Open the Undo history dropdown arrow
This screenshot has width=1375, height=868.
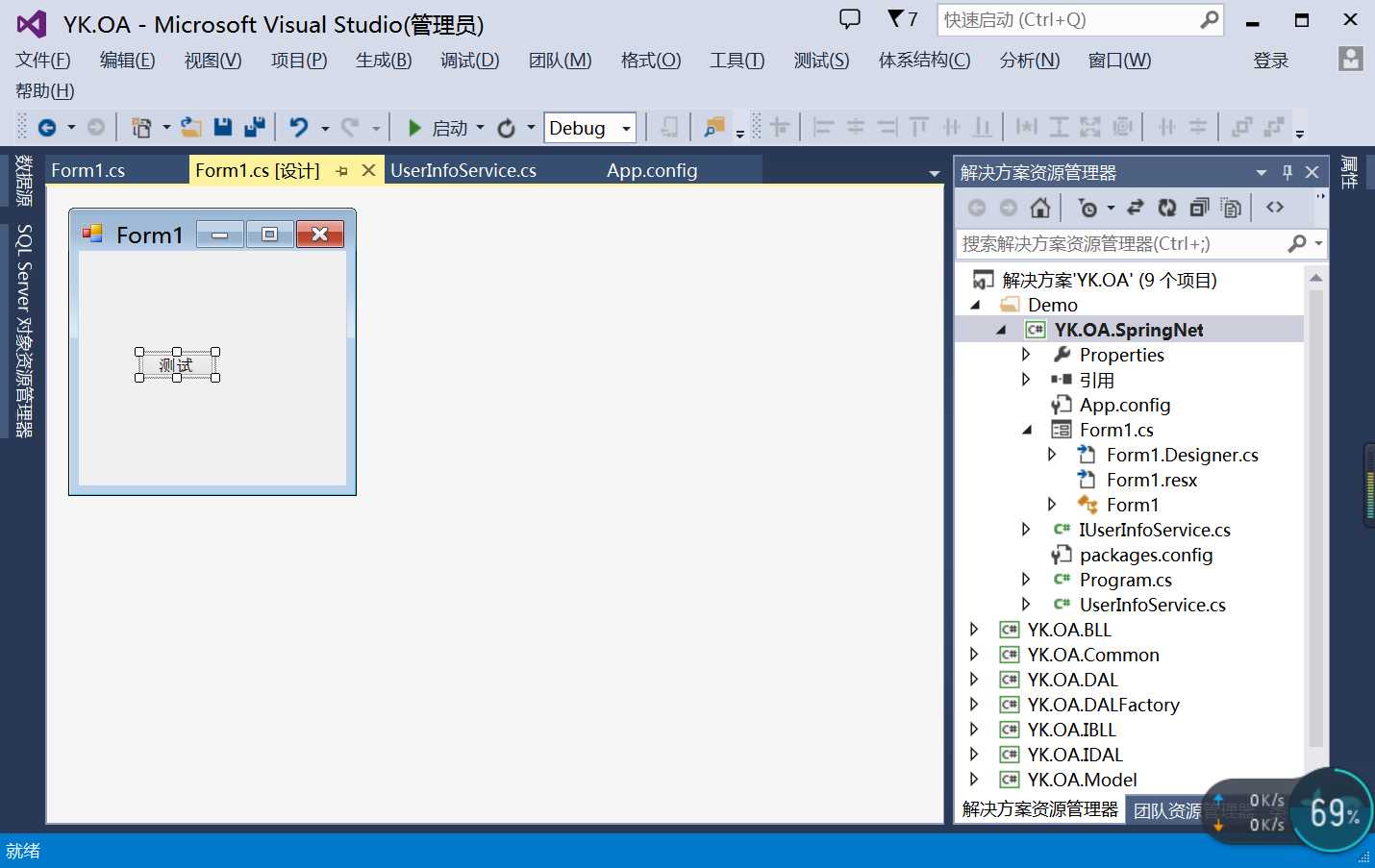[x=325, y=128]
